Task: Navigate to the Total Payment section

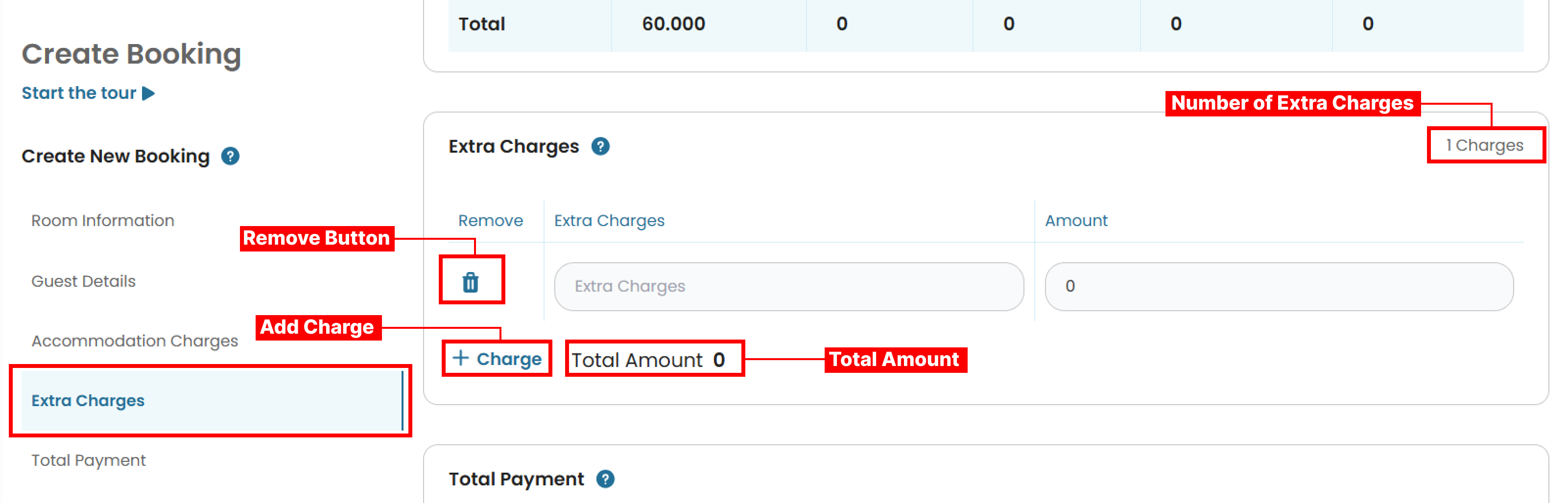Action: [x=88, y=460]
